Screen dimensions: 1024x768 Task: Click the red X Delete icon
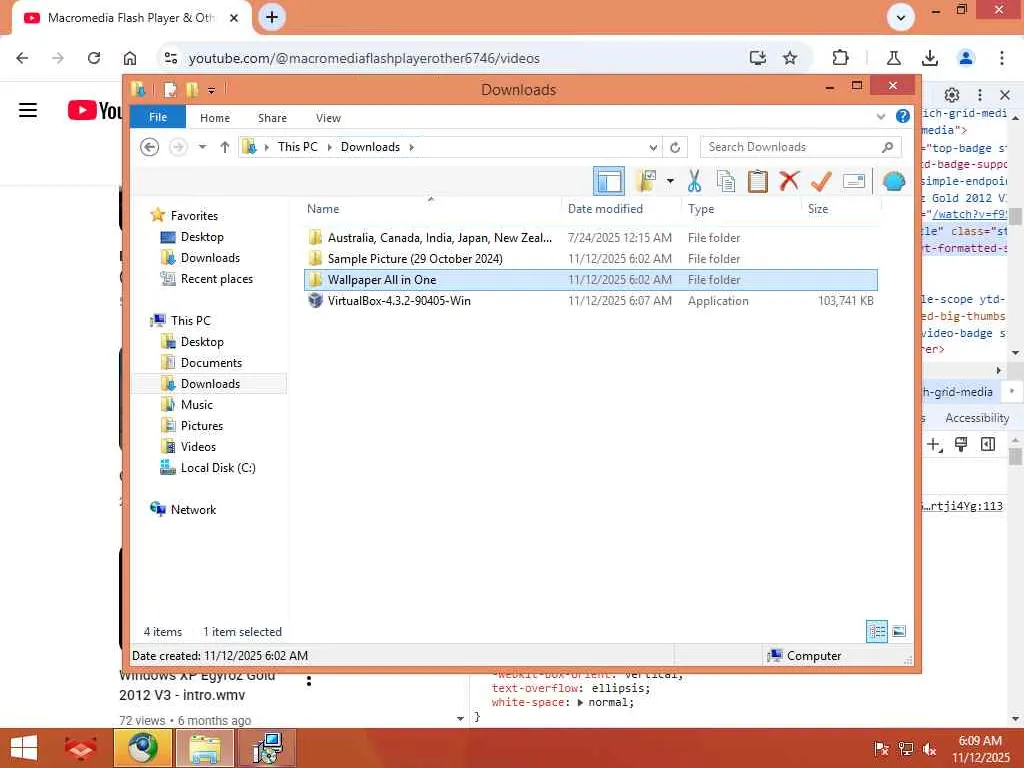point(789,180)
